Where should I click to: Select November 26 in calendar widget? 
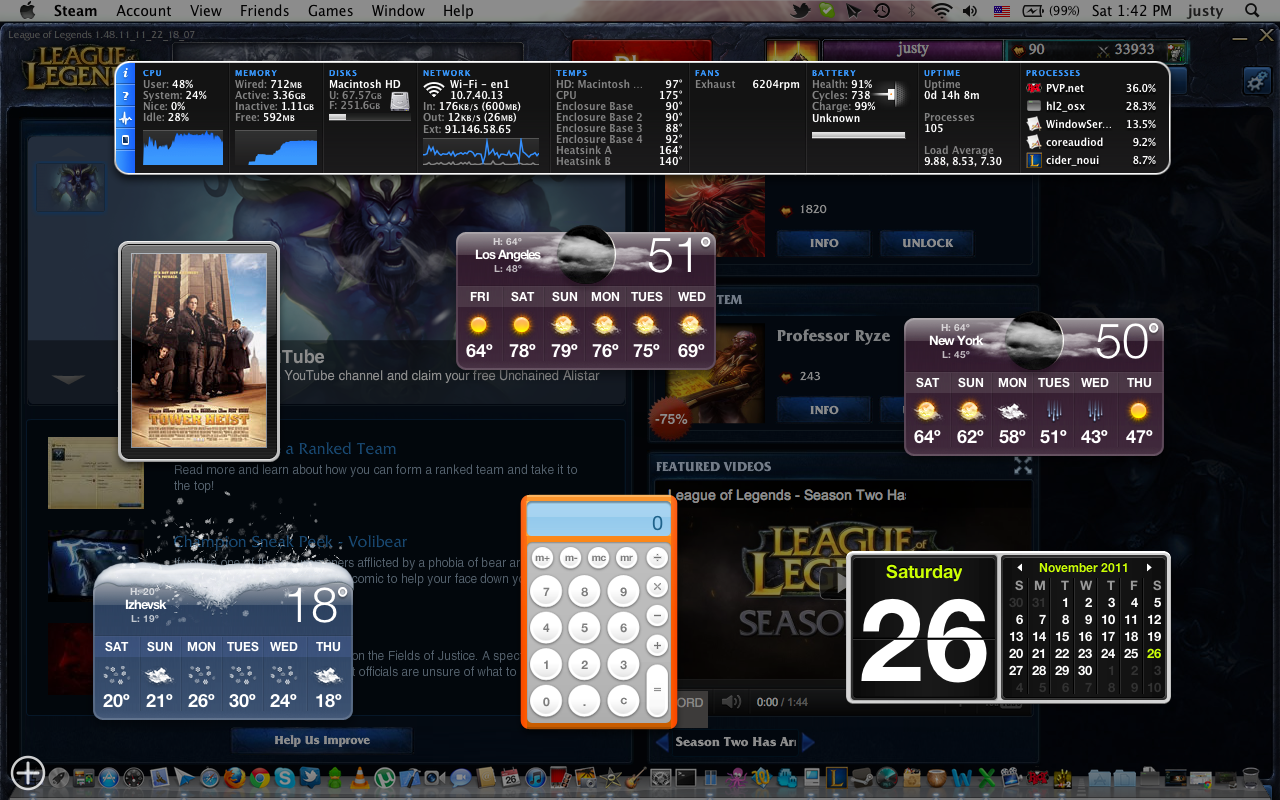coord(1154,653)
